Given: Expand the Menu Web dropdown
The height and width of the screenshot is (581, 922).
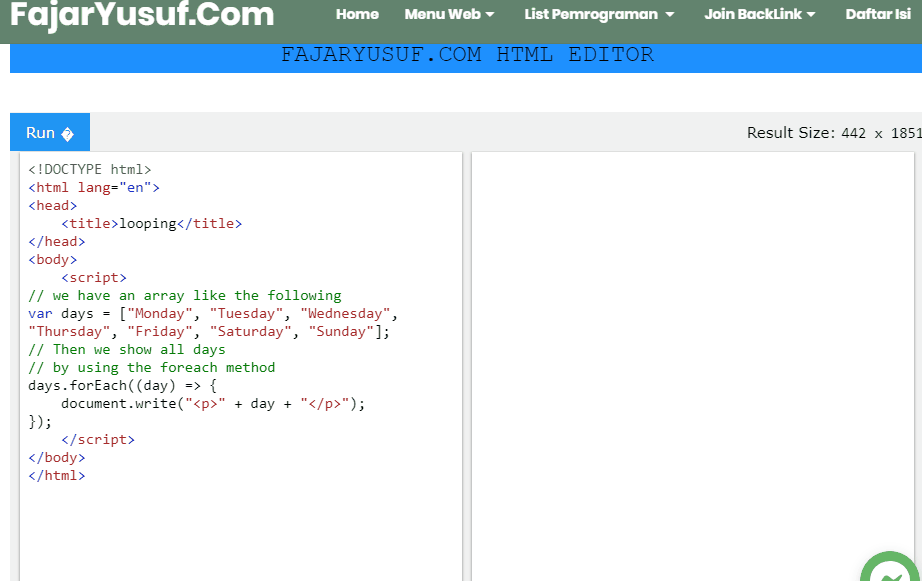Looking at the screenshot, I should coord(449,14).
